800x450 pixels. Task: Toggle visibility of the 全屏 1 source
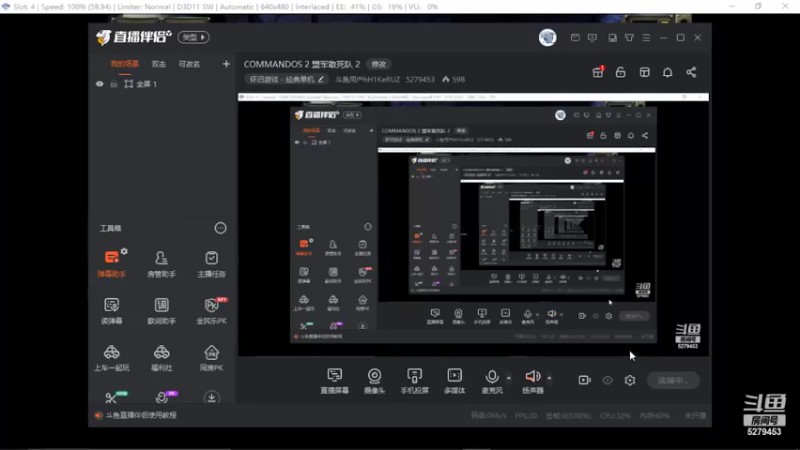[99, 84]
